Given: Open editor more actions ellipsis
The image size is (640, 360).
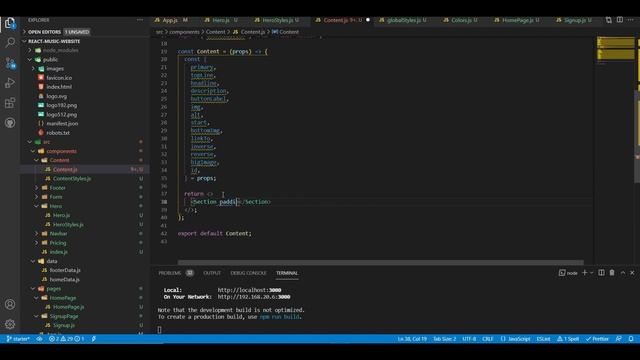Looking at the screenshot, I should click(631, 20).
